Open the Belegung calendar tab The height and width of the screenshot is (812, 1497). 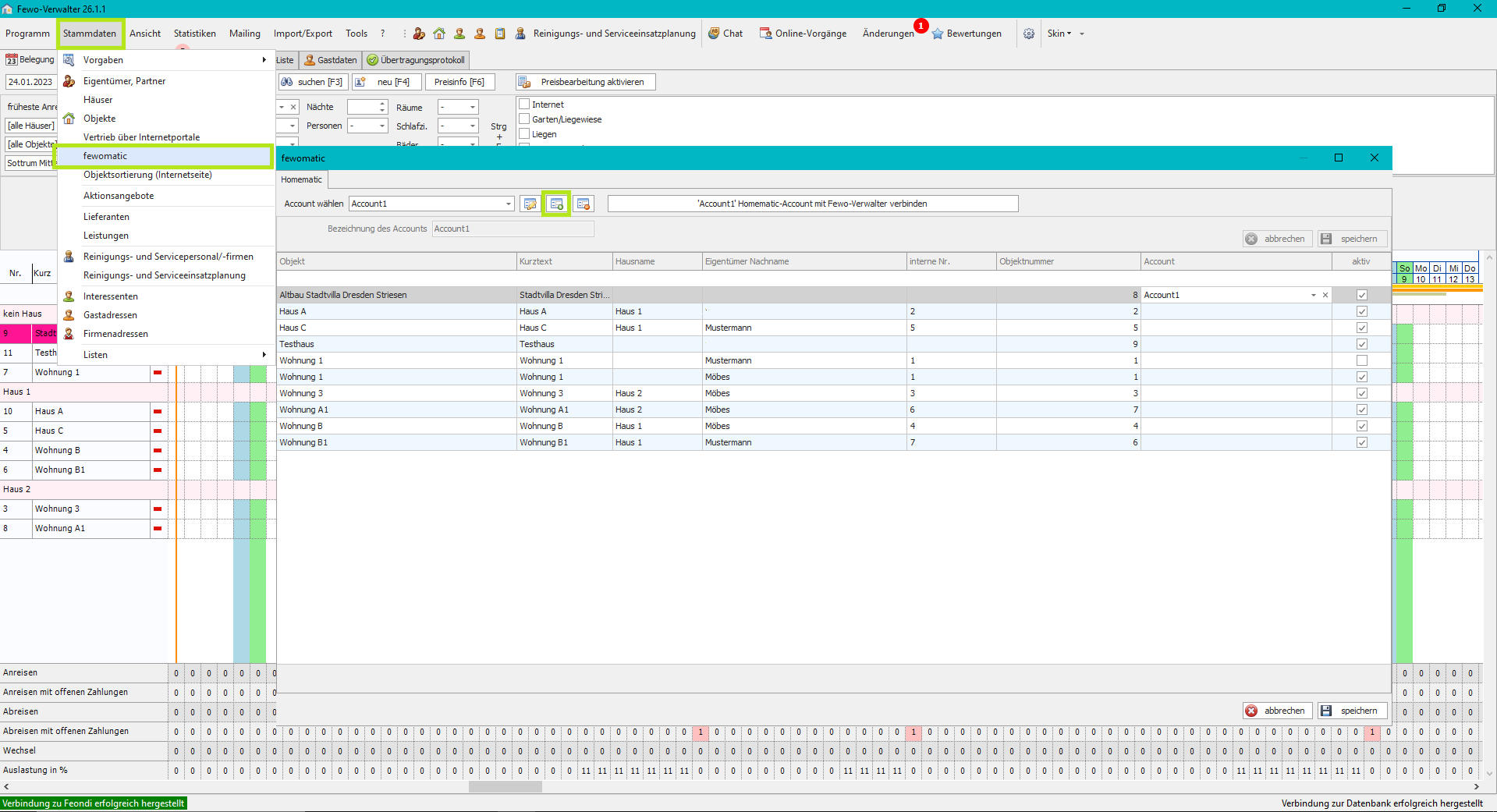pos(30,60)
